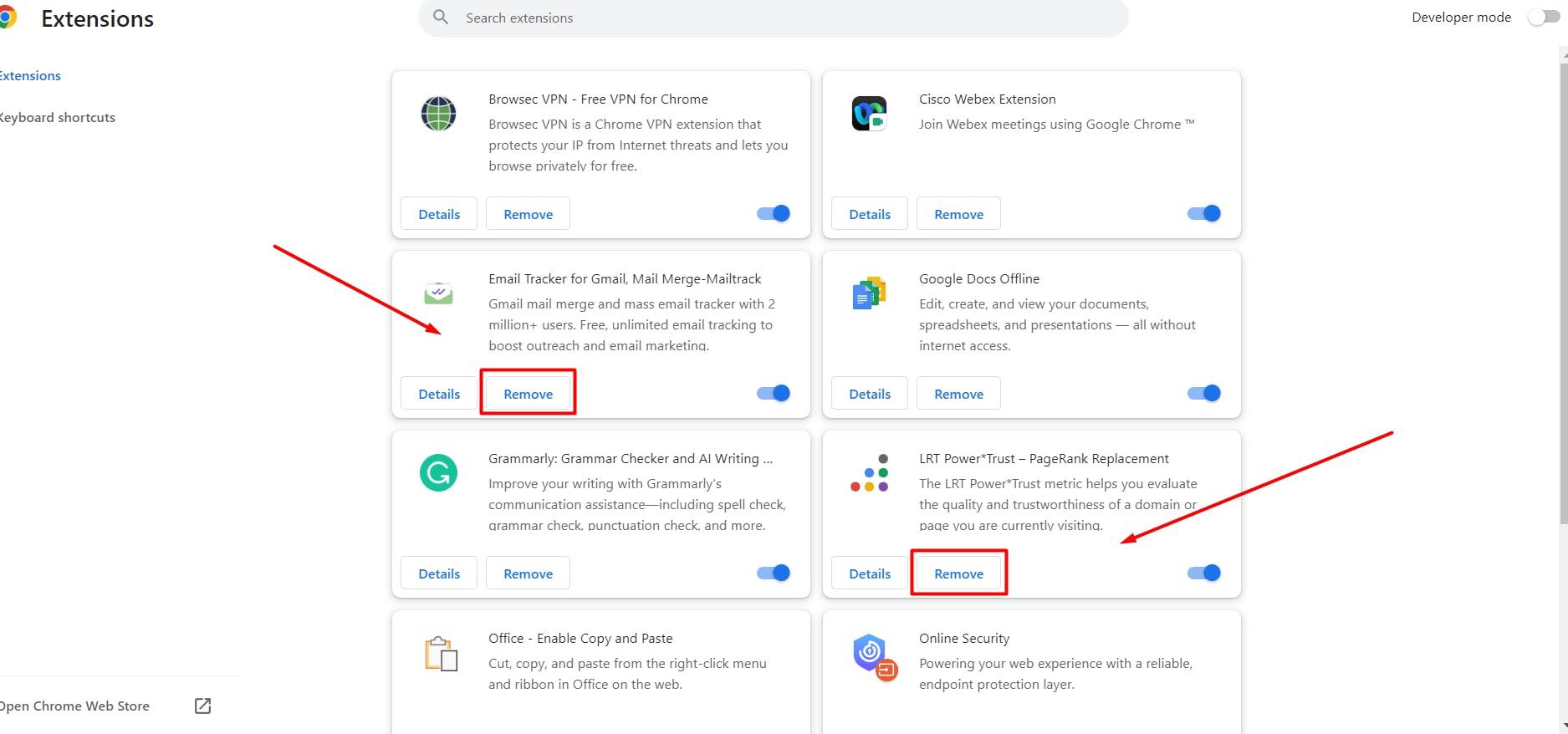Image resolution: width=1568 pixels, height=734 pixels.
Task: Open Details for Cisco Webex Extension
Action: pos(870,213)
